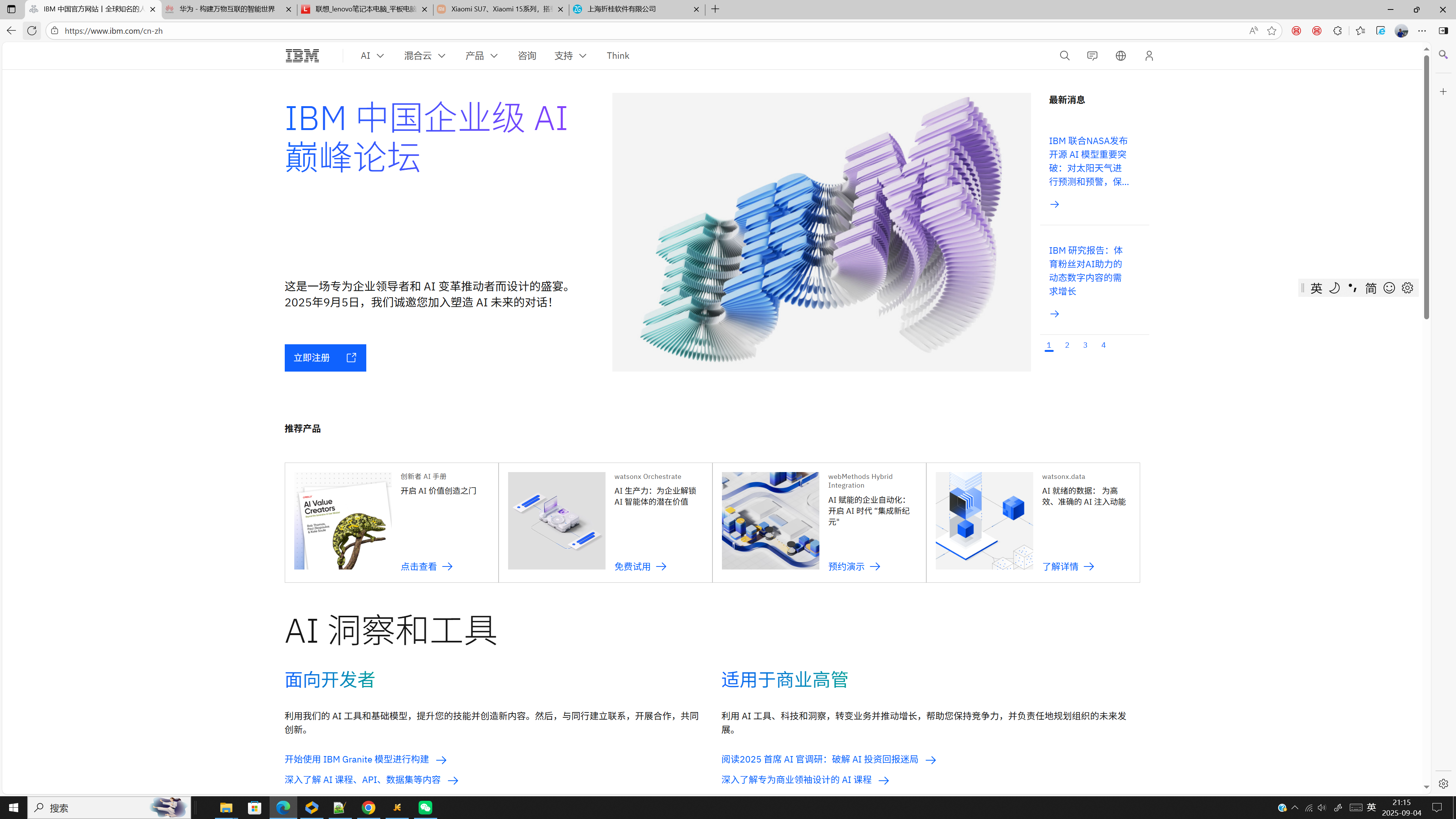This screenshot has width=1456, height=819.
Task: Click the IBM logo in header
Action: coord(302,55)
